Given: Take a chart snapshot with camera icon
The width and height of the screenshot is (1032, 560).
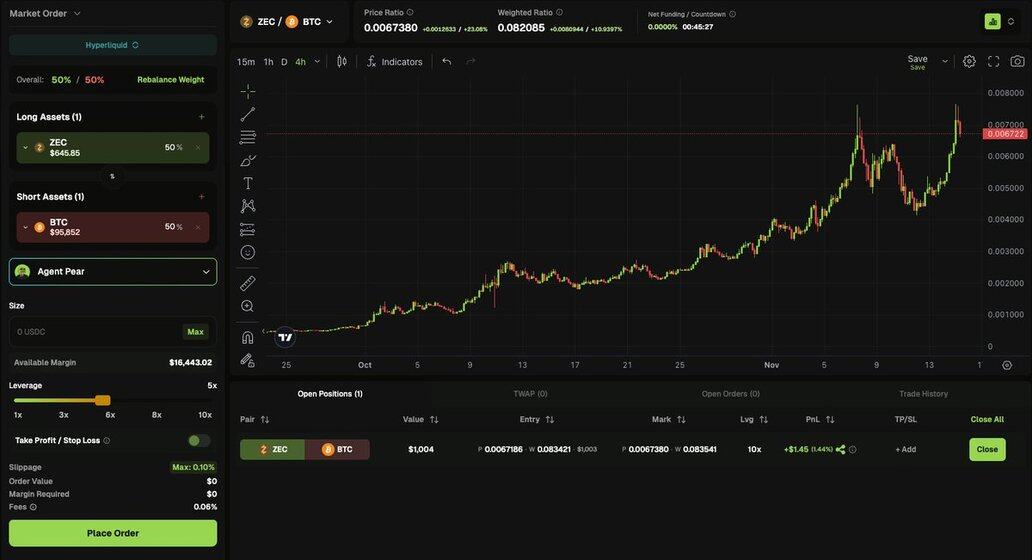Looking at the screenshot, I should tap(1017, 61).
